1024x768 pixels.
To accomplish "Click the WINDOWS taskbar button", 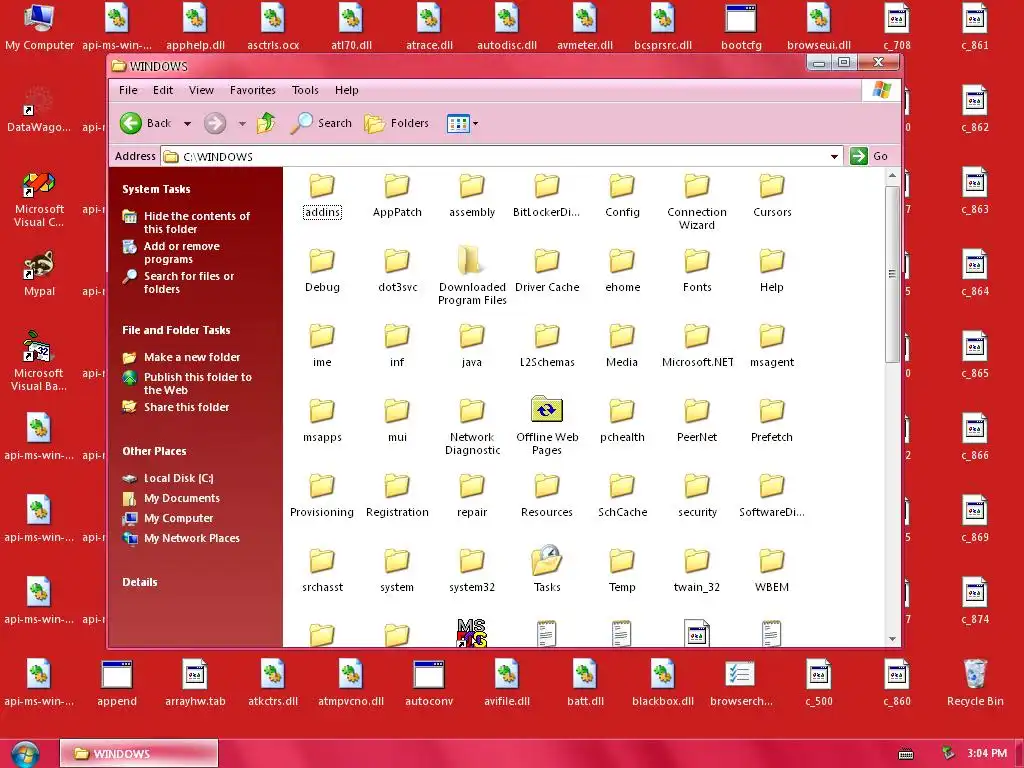I will 138,754.
